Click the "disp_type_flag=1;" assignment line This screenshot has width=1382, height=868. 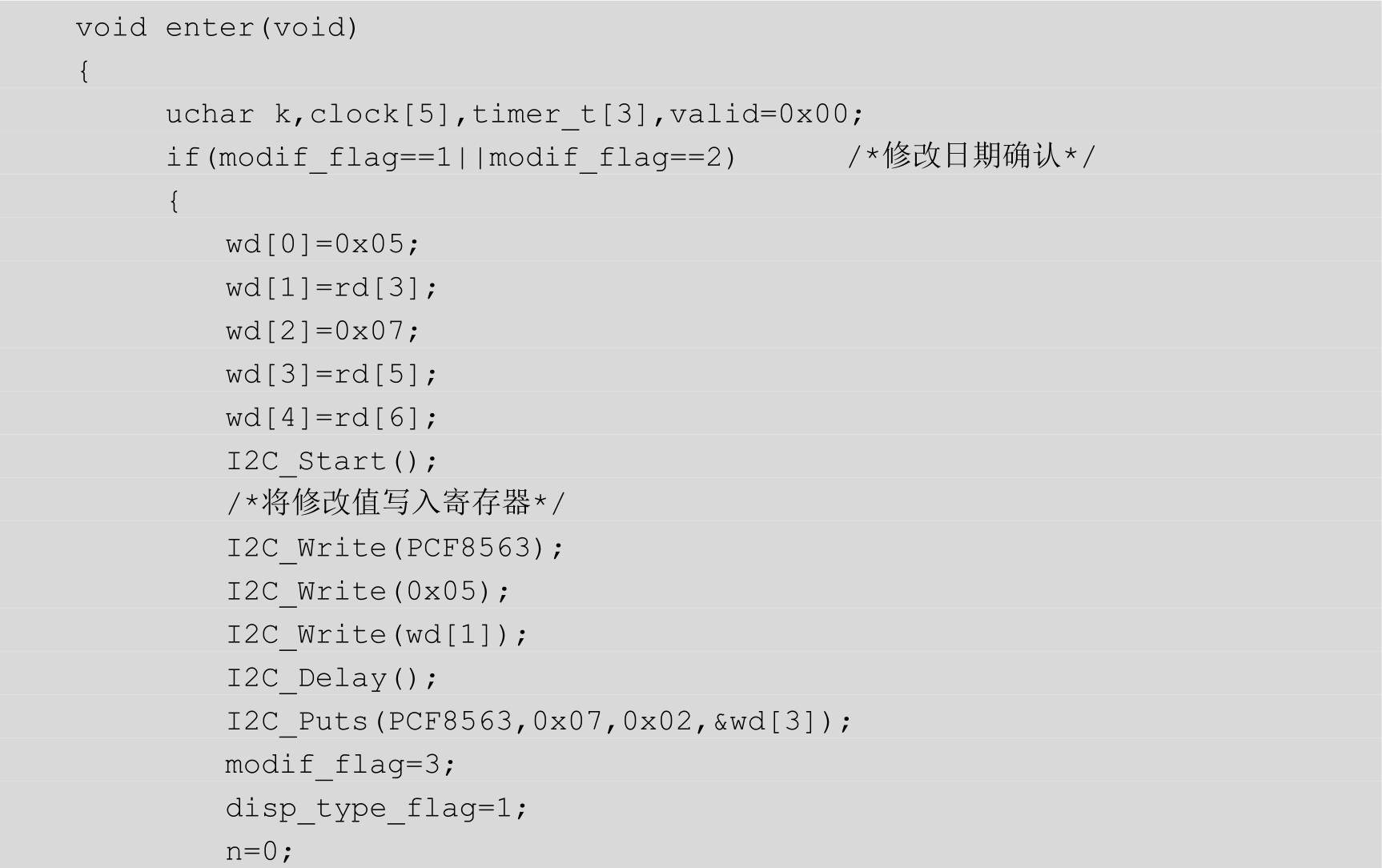click(376, 808)
